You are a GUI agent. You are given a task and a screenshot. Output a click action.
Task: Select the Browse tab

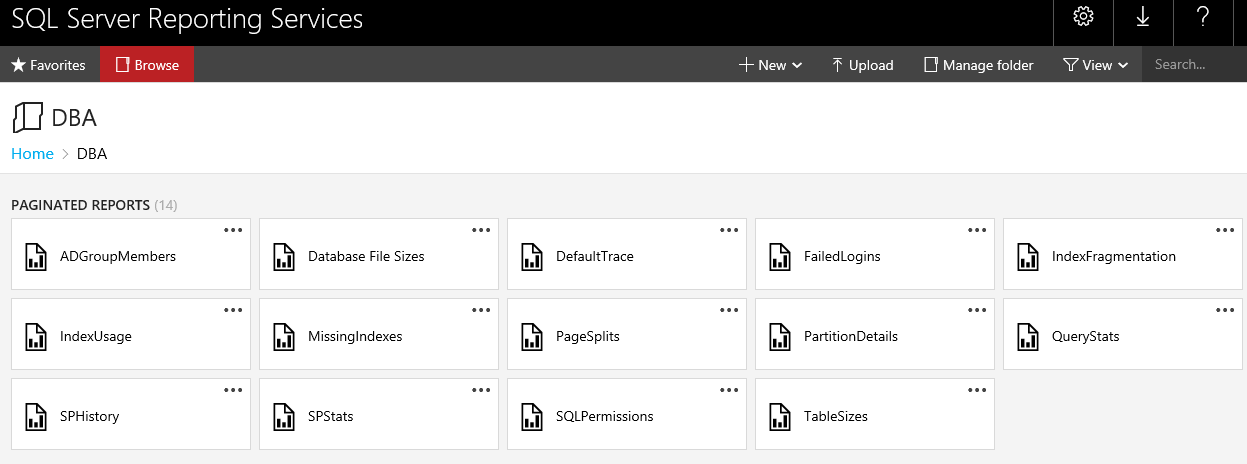tap(147, 65)
